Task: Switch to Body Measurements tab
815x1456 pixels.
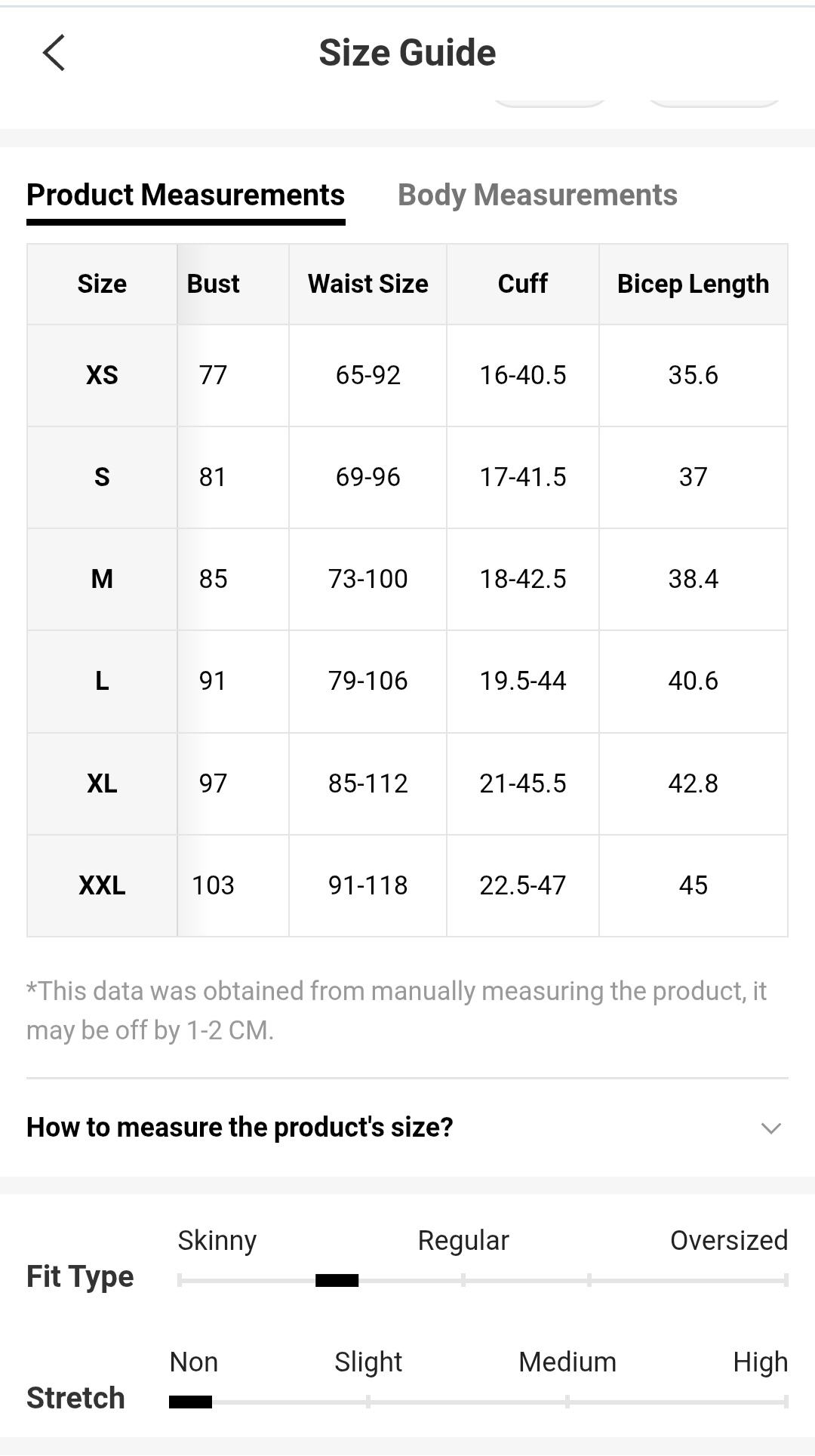Action: [537, 195]
